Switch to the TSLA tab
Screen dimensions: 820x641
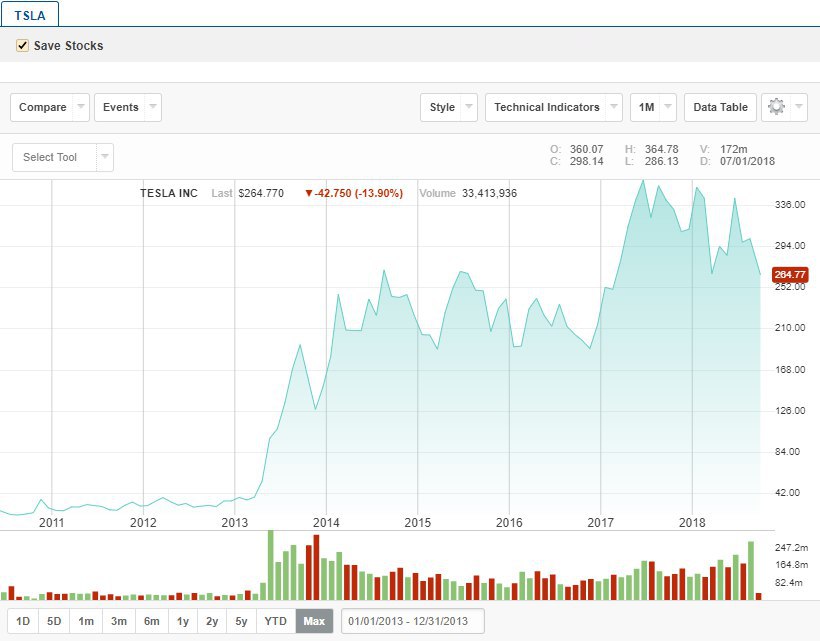[x=30, y=15]
